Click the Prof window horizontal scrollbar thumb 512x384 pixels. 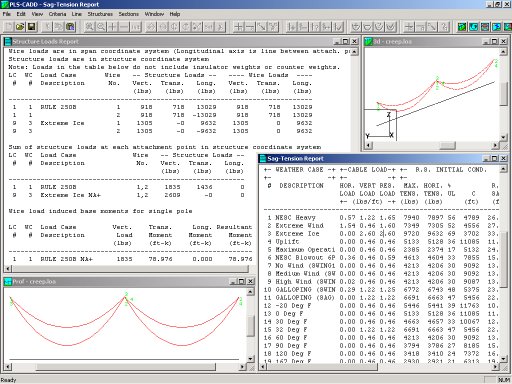[126, 367]
